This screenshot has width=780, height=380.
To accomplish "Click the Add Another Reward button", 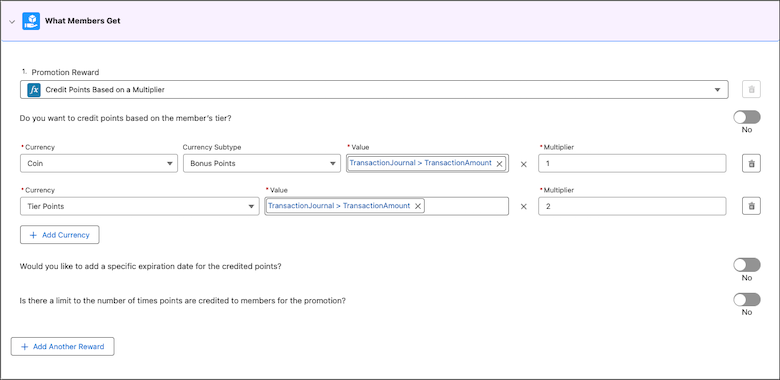I will 63,347.
